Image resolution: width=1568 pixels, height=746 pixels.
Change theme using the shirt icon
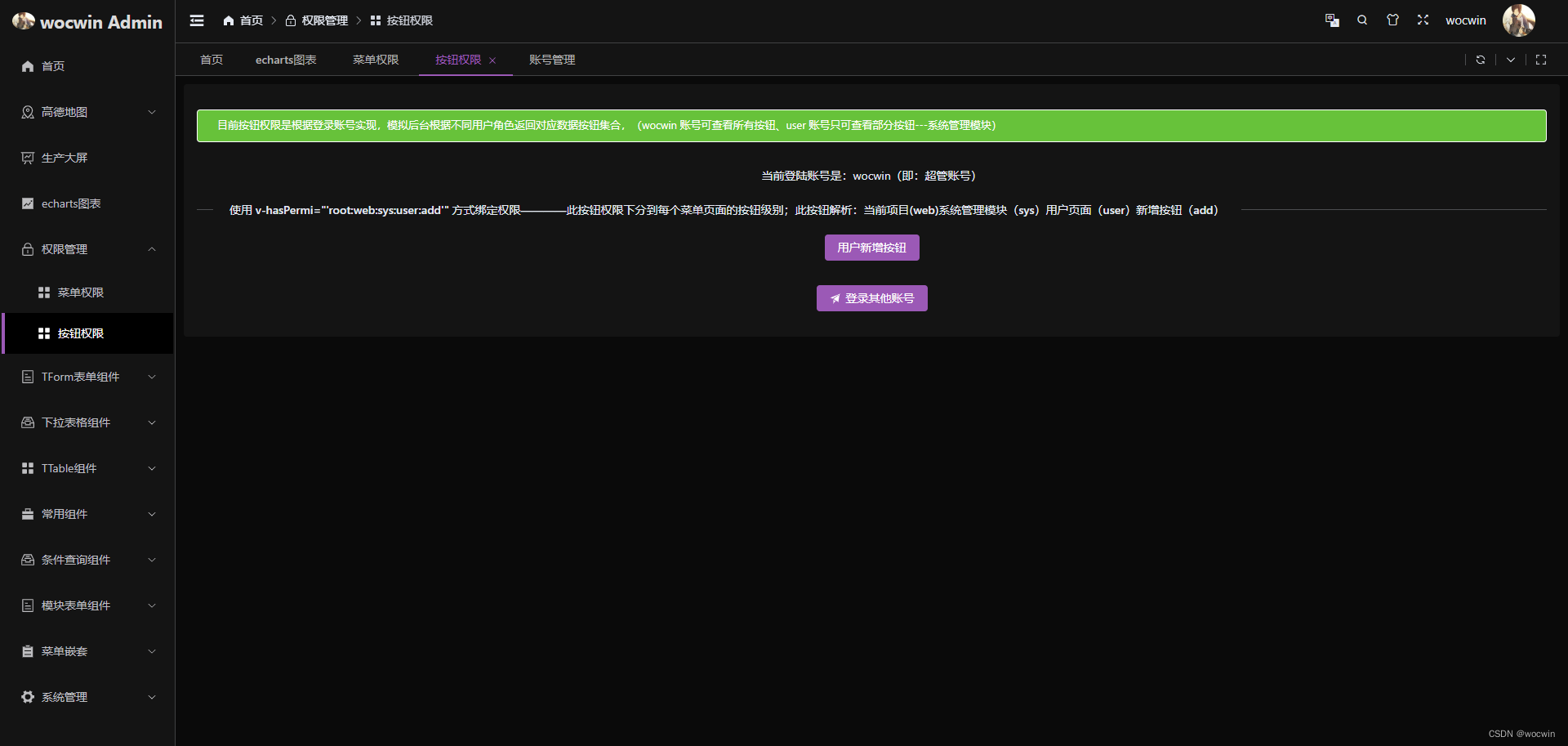coord(1392,20)
